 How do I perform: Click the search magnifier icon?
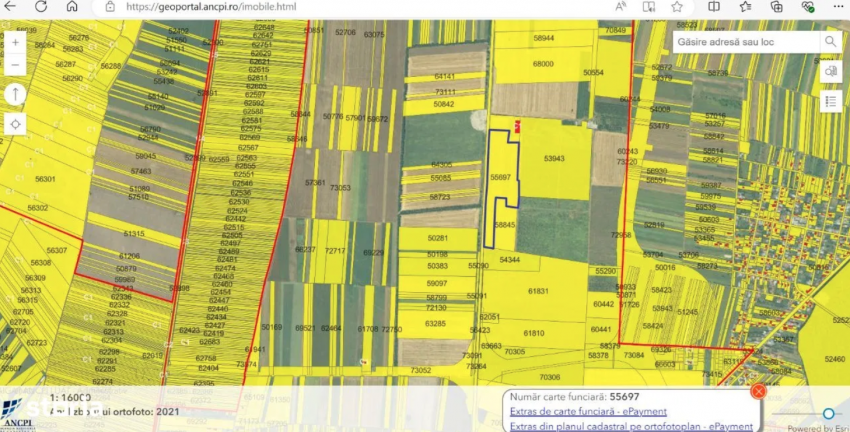point(830,42)
